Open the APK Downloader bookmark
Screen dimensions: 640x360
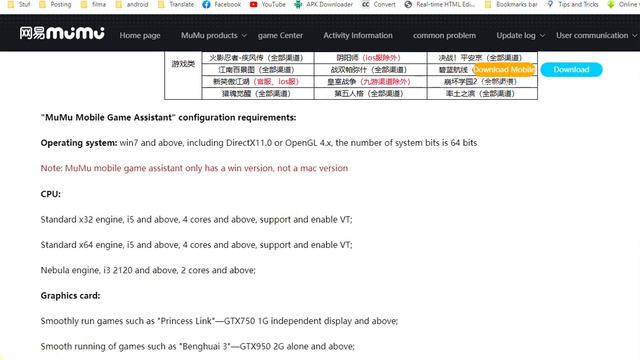323,4
